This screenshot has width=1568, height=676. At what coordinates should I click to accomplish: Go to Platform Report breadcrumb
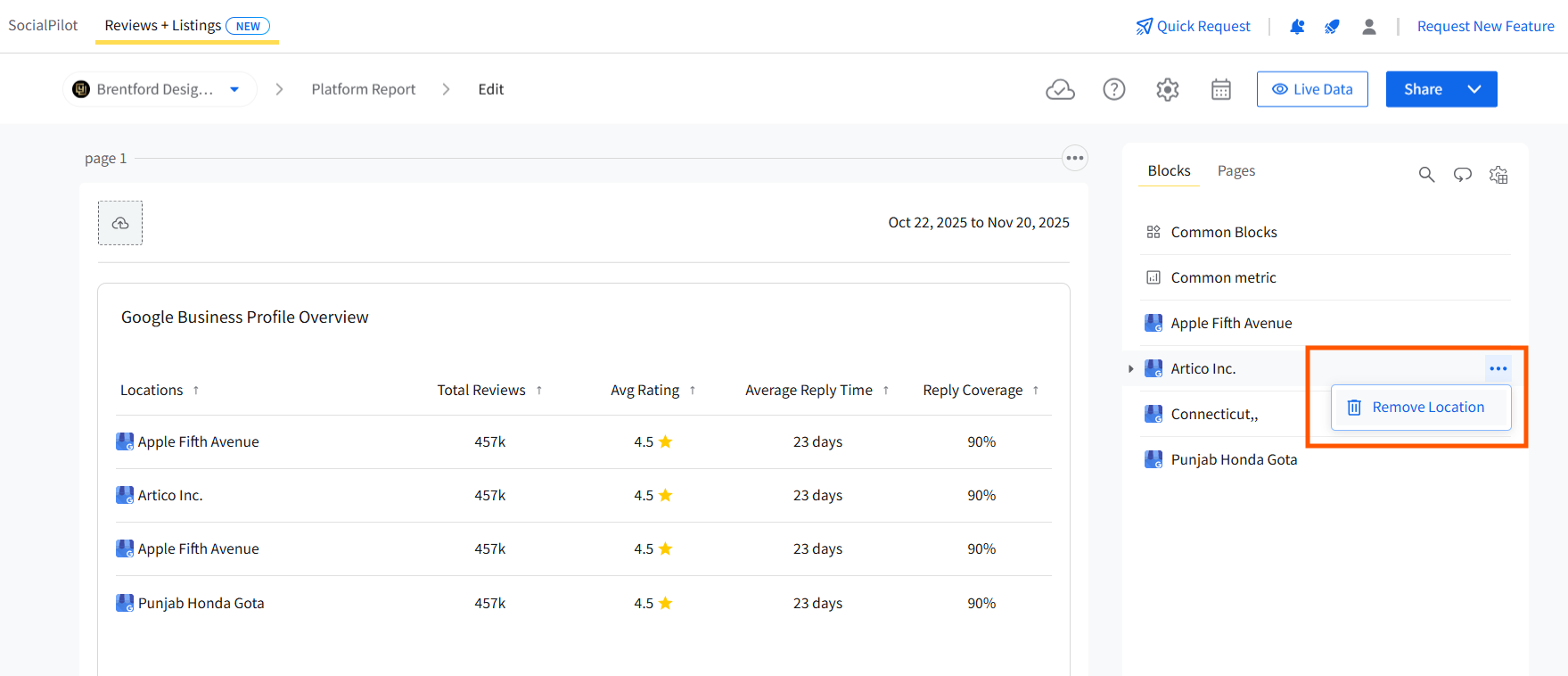tap(364, 89)
